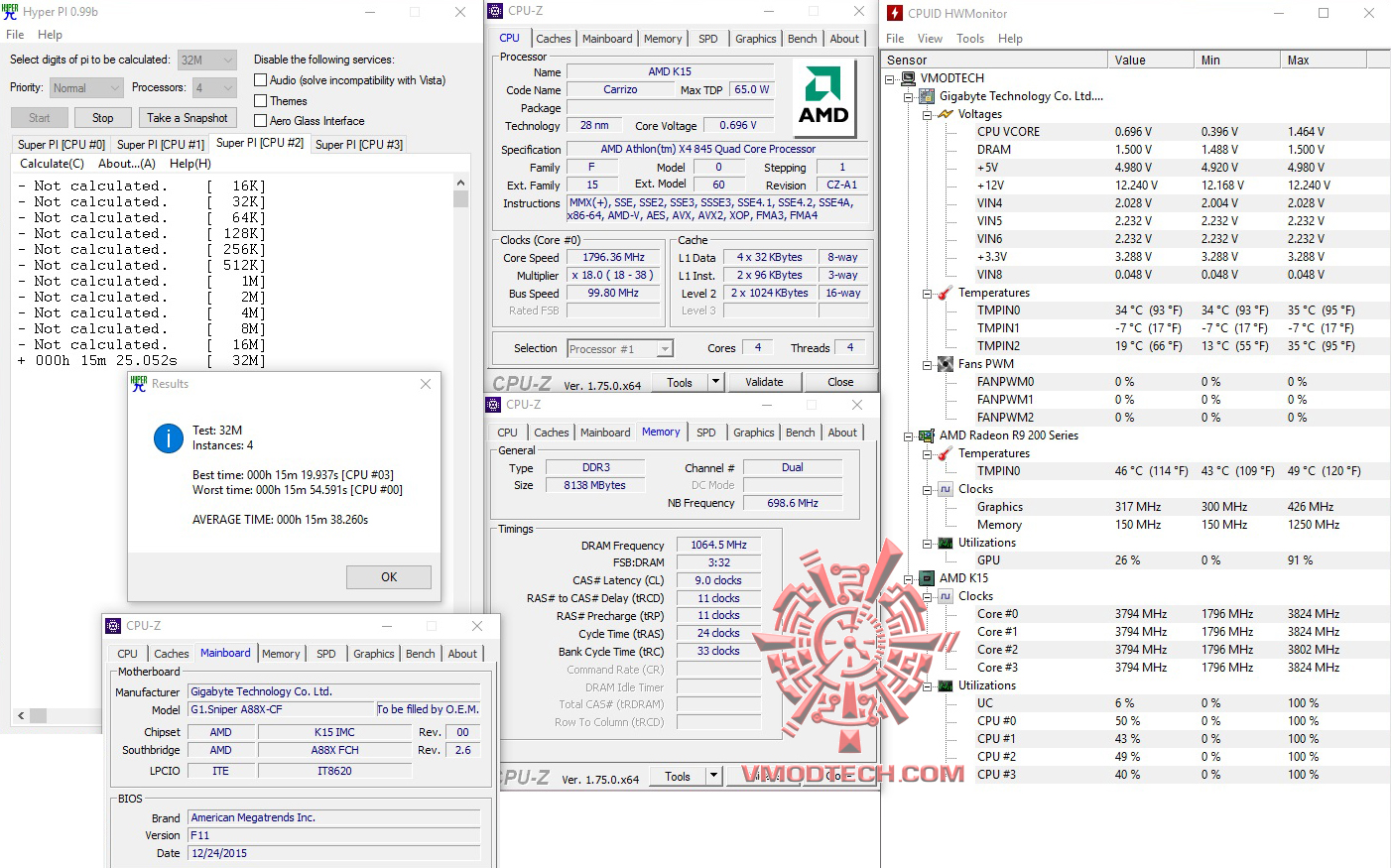Viewport: 1391px width, 868px height.
Task: Enable Audio incompatibility with Vista checkbox
Action: point(261,80)
